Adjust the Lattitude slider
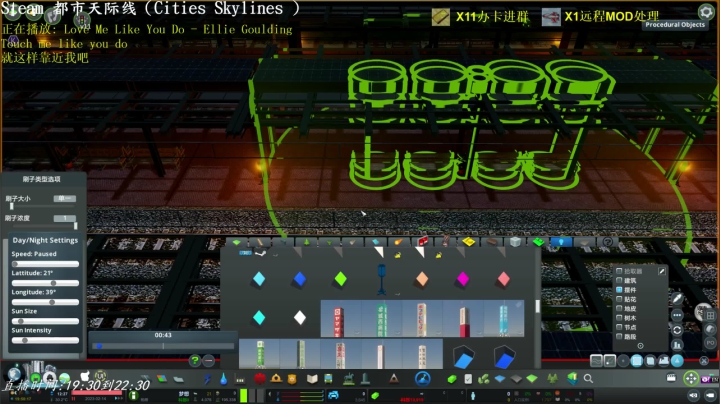 pos(45,283)
